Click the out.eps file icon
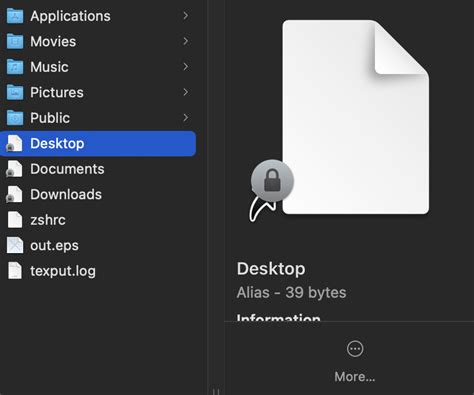This screenshot has height=395, width=474. pos(15,245)
